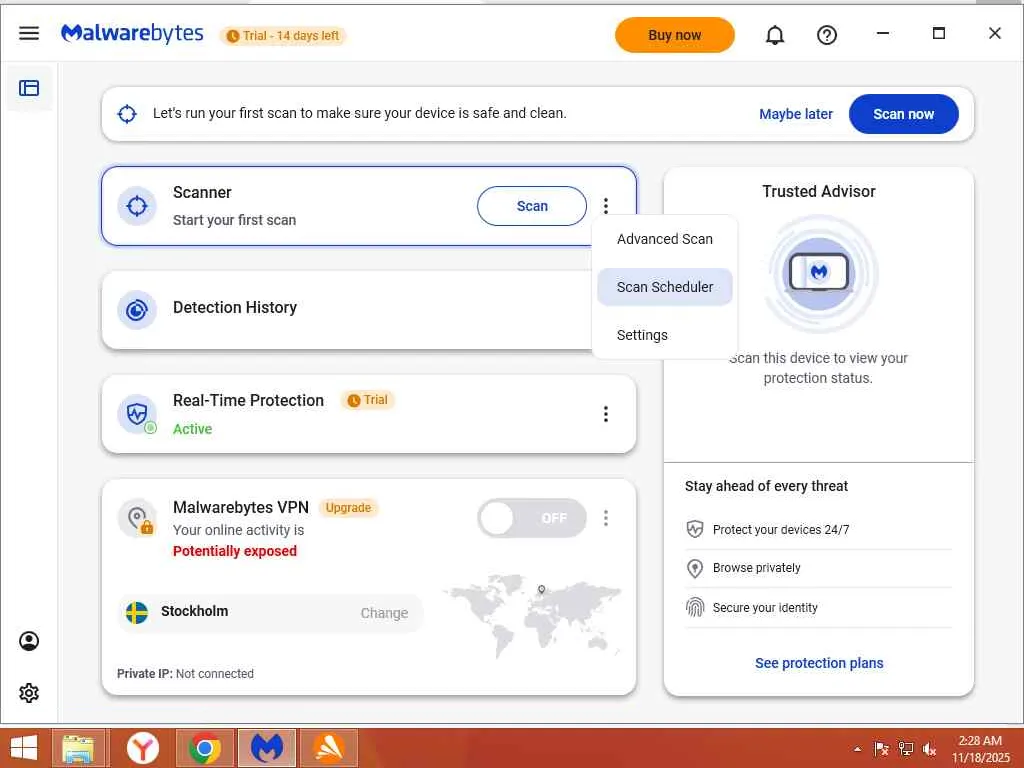This screenshot has width=1024, height=768.
Task: Select the dashboard sidebar icon
Action: coord(29,88)
